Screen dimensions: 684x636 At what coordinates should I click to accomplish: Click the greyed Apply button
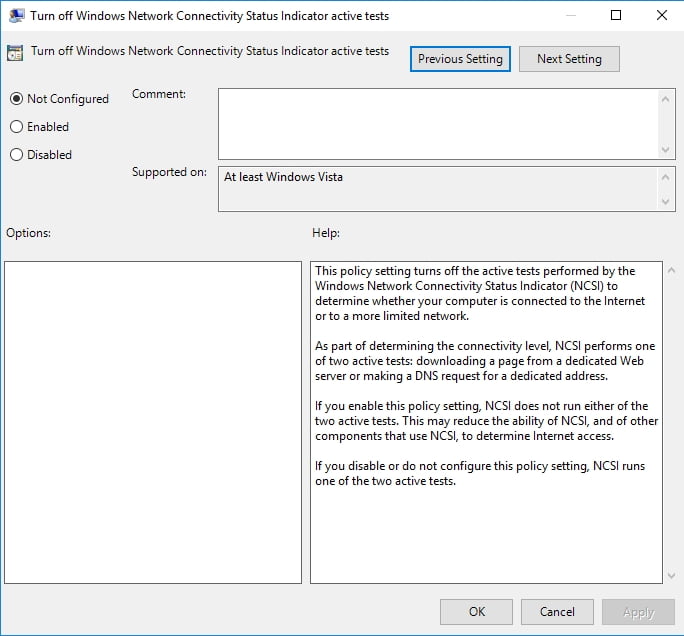pyautogui.click(x=639, y=612)
